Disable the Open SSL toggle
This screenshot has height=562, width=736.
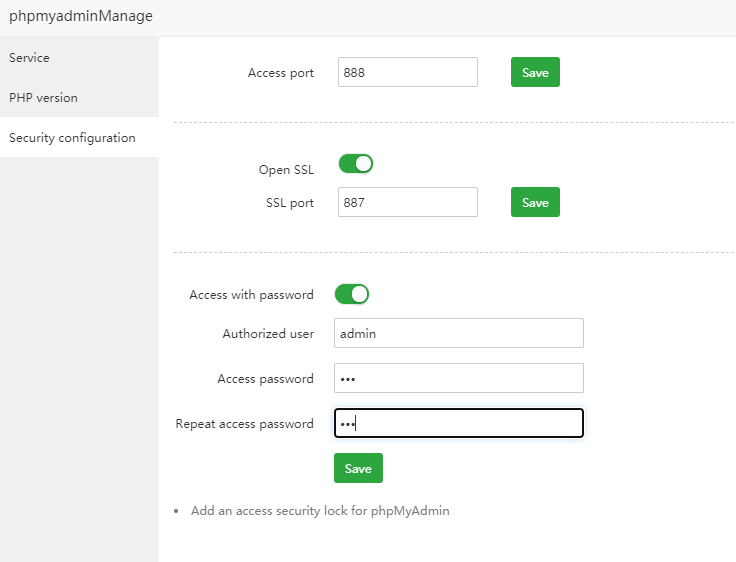coord(356,163)
